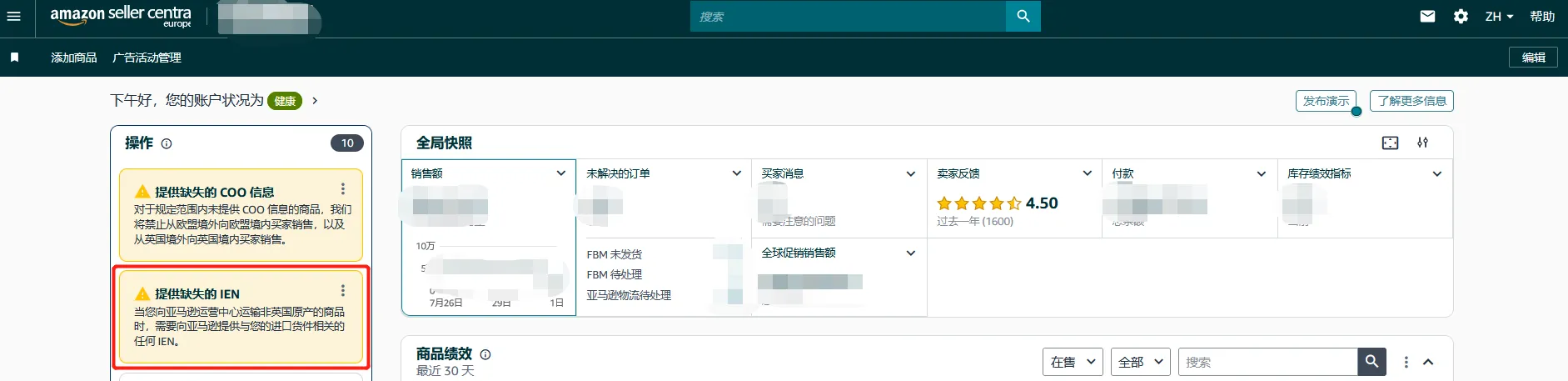1568x381 pixels.
Task: Expand the 付款 card chevron
Action: pyautogui.click(x=1262, y=173)
